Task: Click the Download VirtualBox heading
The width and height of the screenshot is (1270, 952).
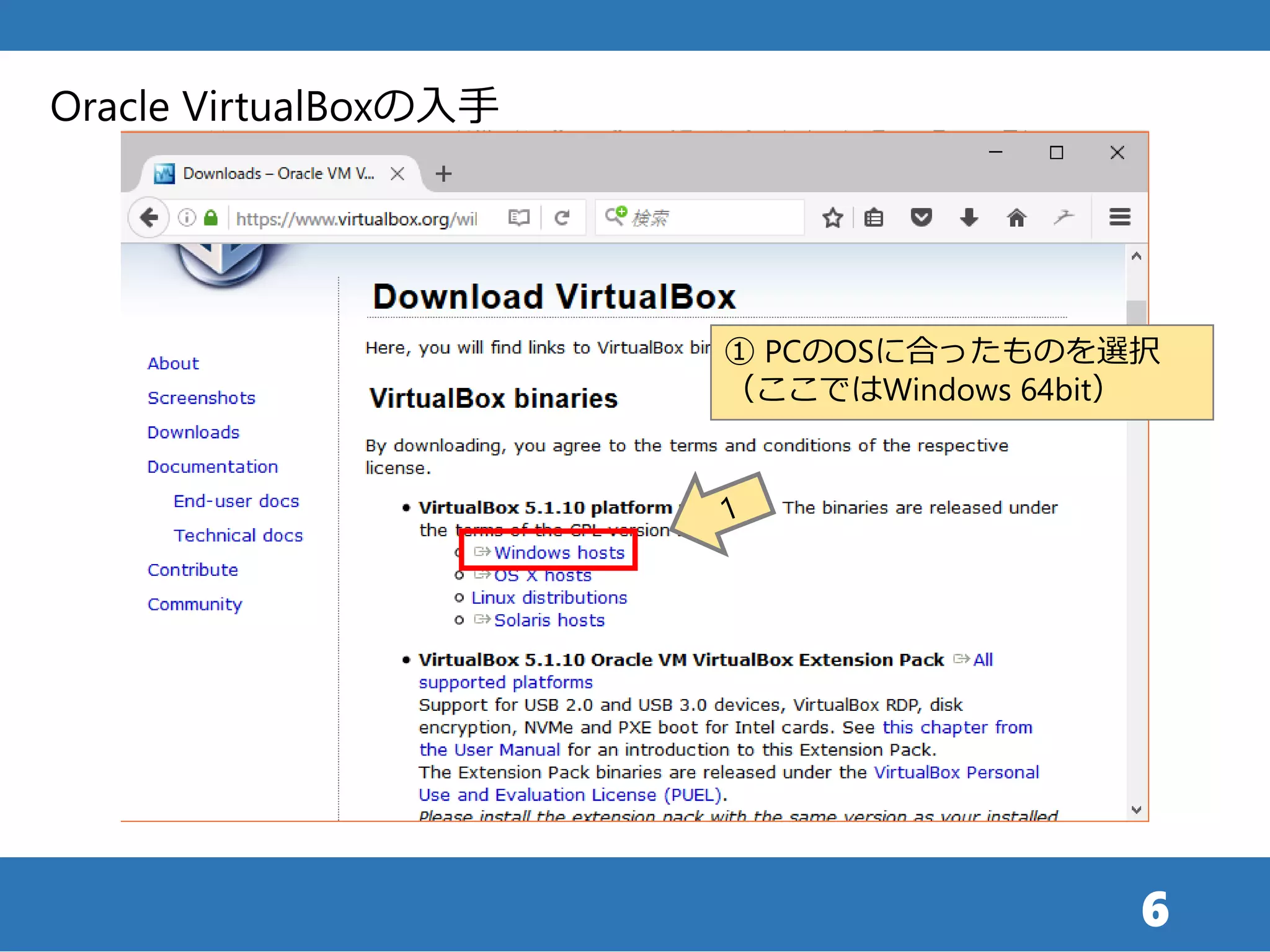Action: point(554,296)
